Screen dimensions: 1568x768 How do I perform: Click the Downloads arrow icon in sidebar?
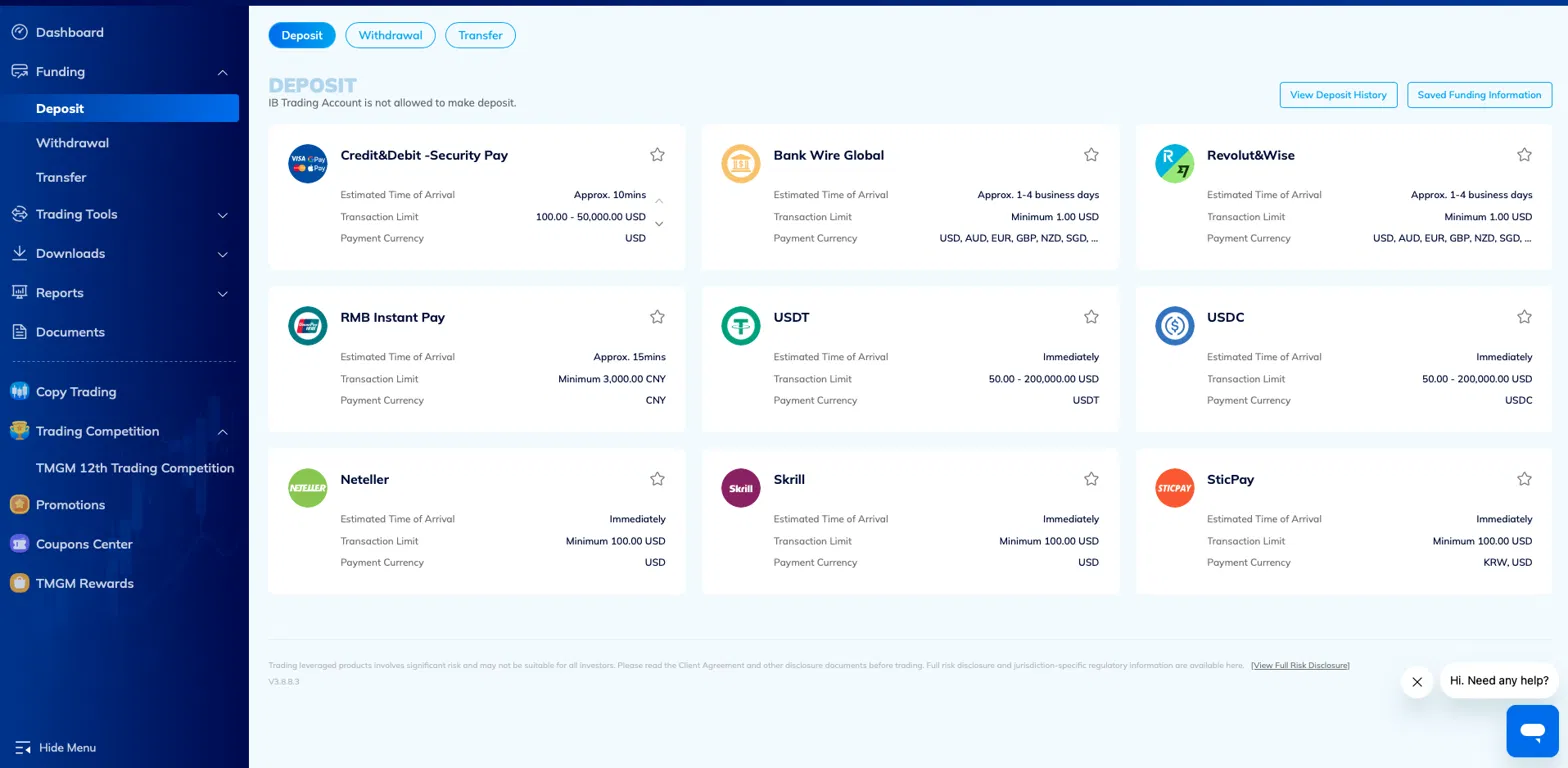19,254
